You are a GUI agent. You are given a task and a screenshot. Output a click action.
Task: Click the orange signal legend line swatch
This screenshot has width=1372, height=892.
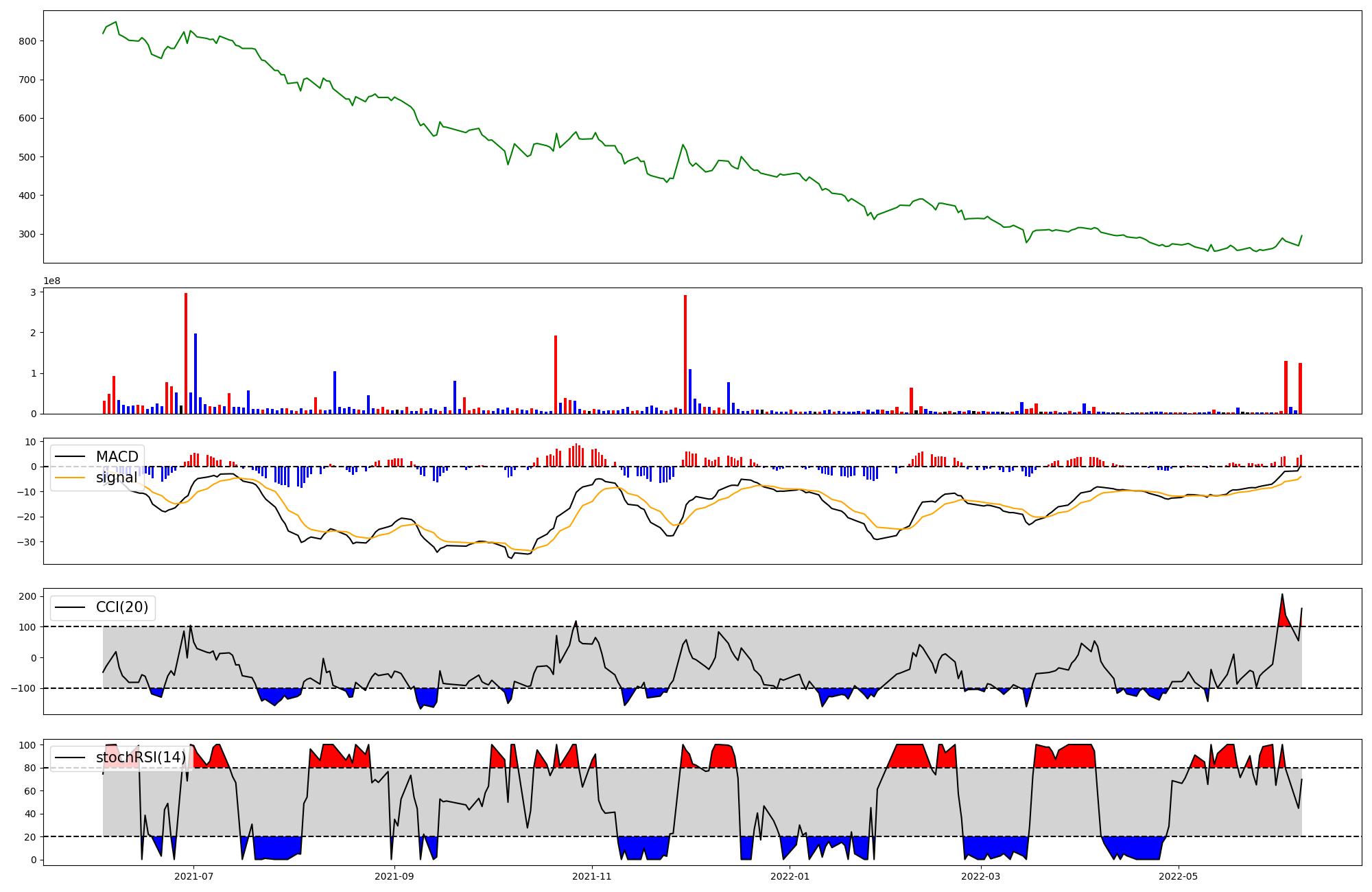tap(70, 478)
